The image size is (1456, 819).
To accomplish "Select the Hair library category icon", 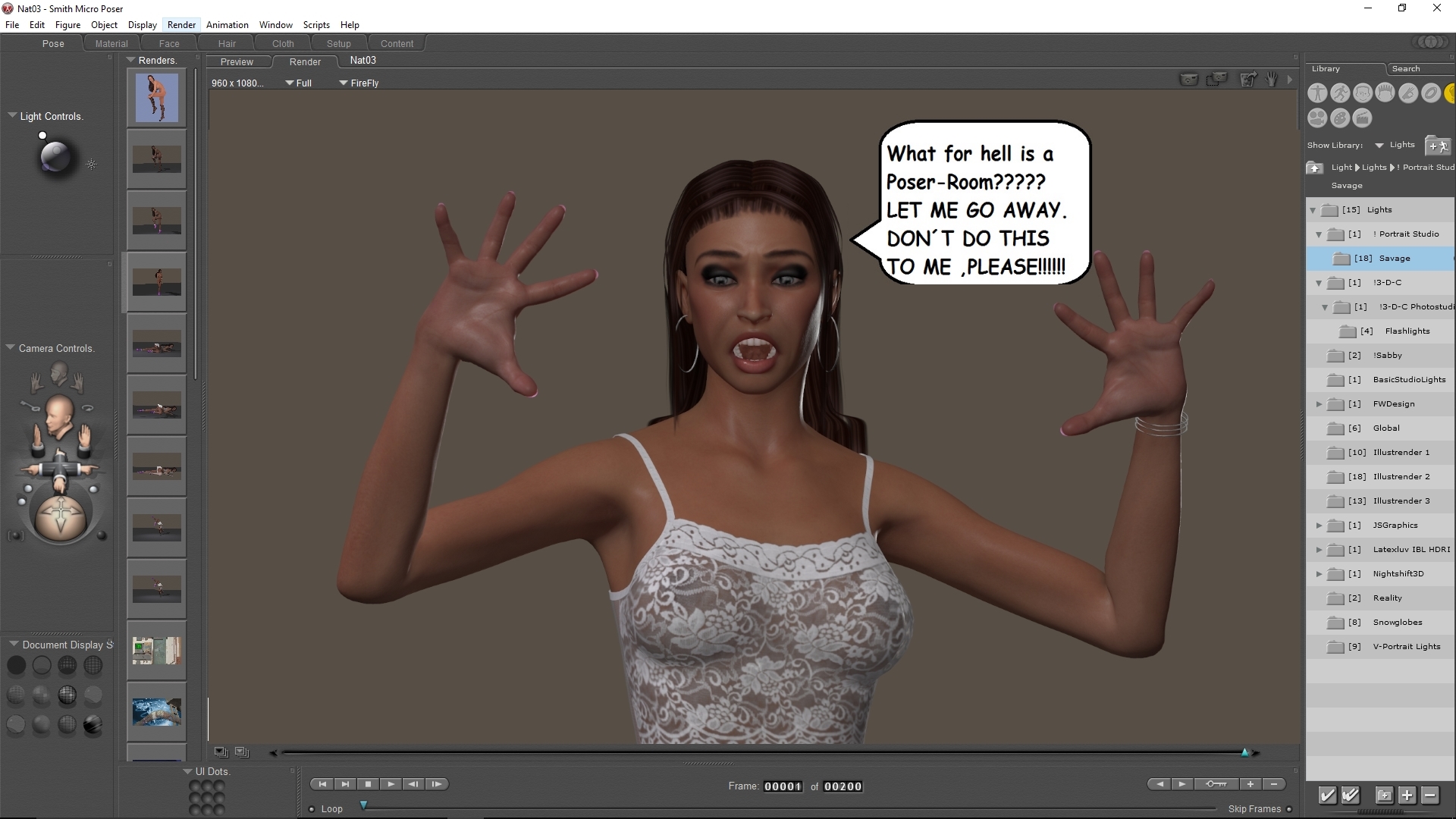I will pos(1385,93).
